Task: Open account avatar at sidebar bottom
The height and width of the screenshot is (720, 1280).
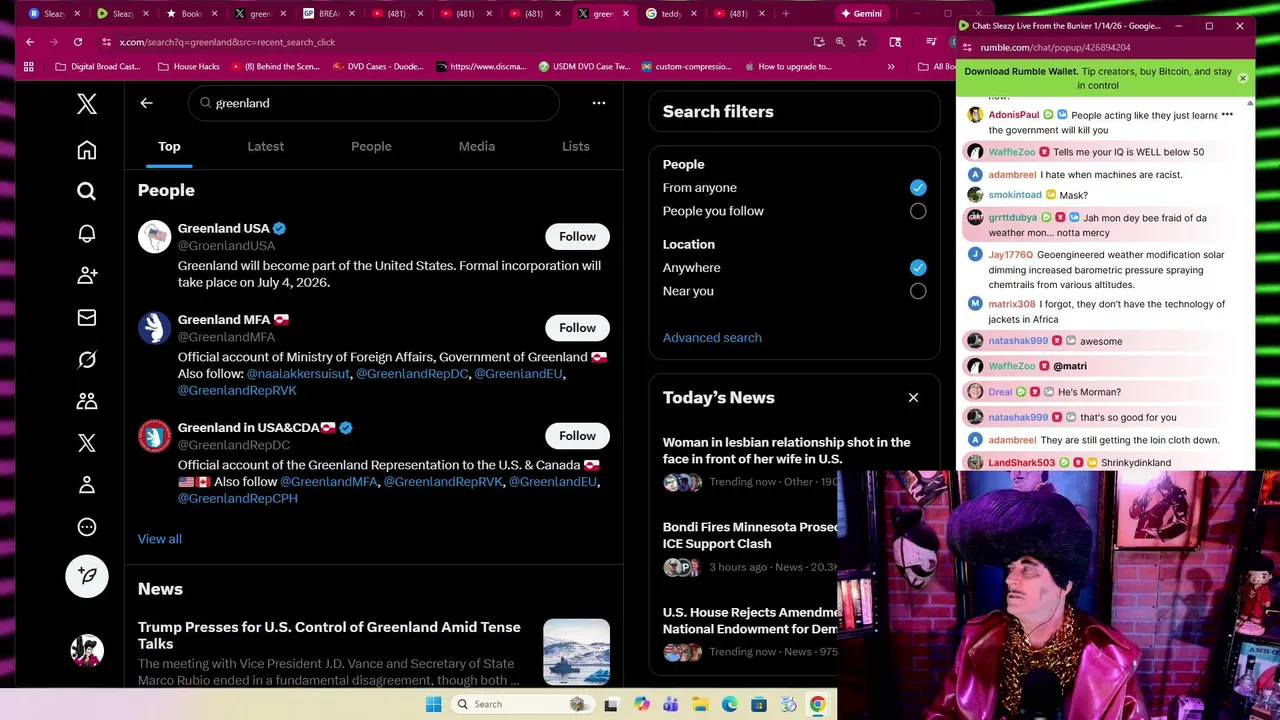Action: point(87,650)
